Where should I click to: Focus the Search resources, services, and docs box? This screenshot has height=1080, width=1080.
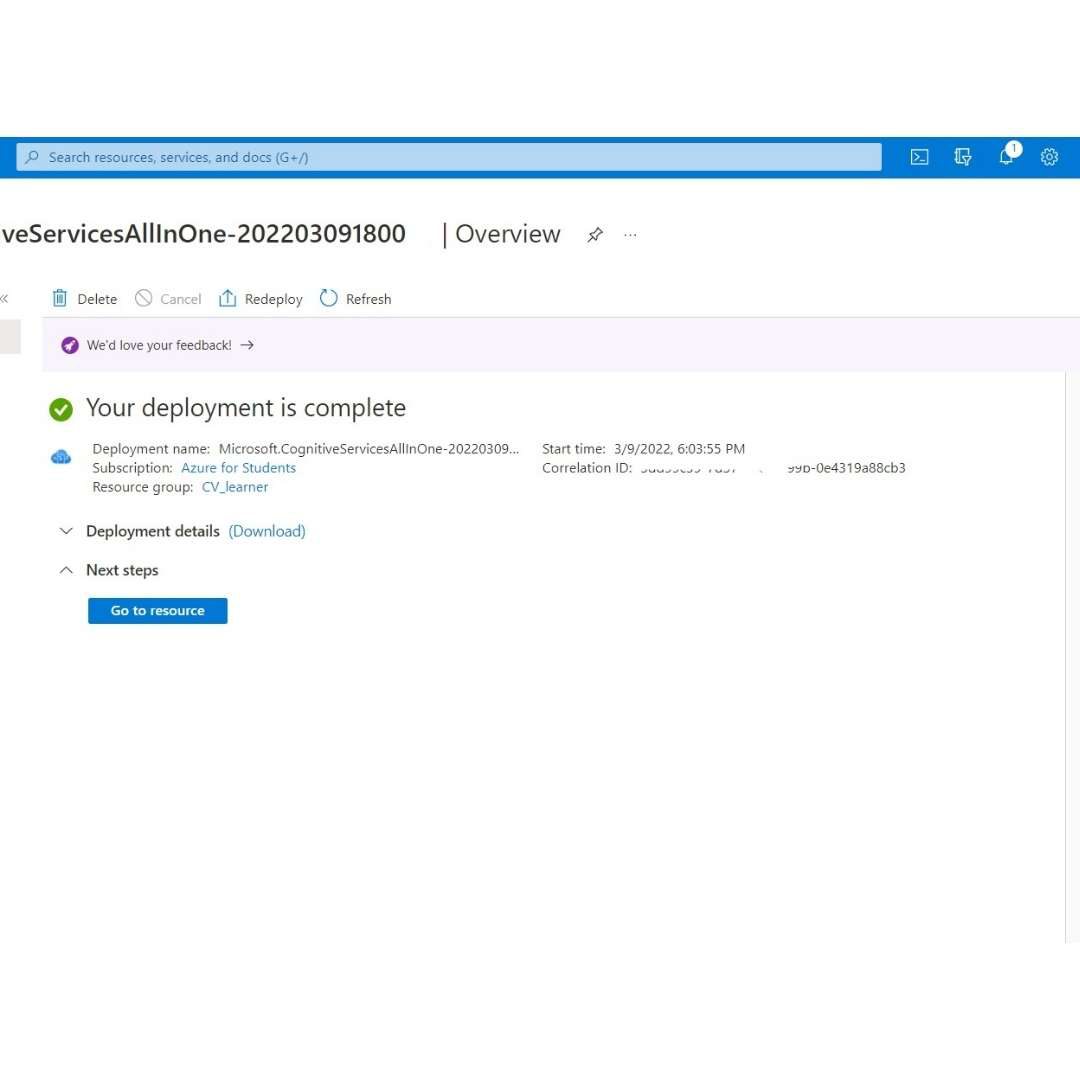coord(448,157)
